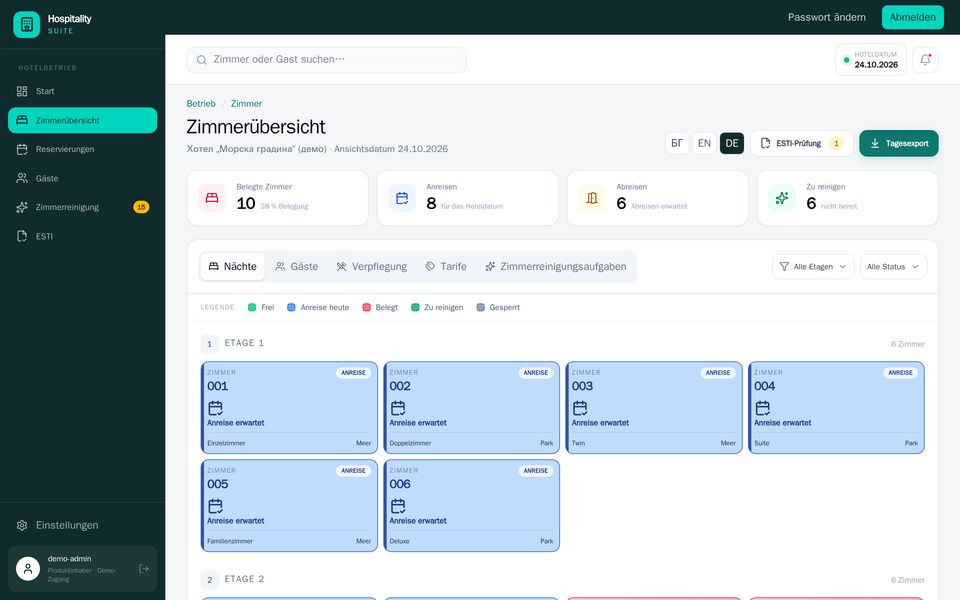Screen dimensions: 960x600
Task: Click the red Belegt legend swatch
Action: [367, 307]
